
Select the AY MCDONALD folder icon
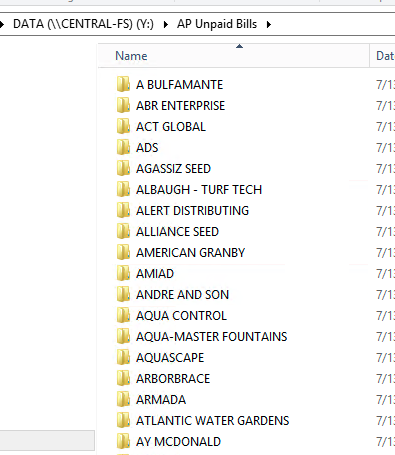[123, 441]
